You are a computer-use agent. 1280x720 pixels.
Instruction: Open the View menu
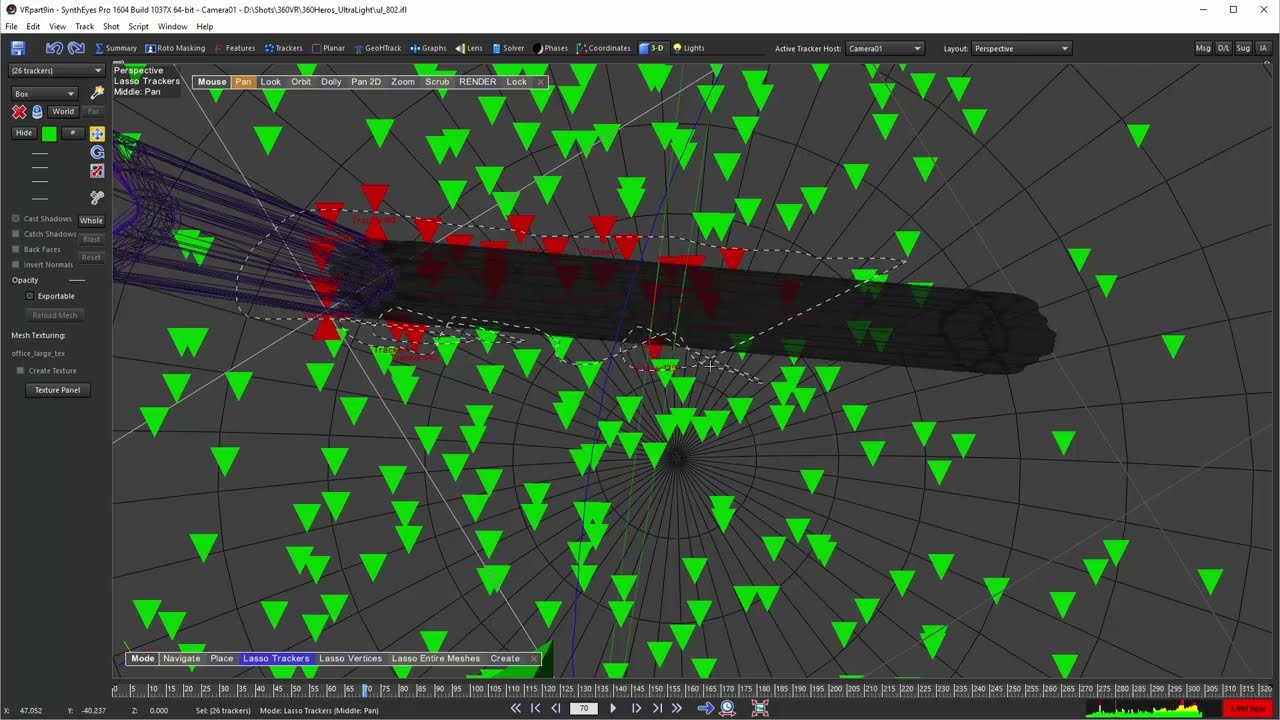[x=57, y=27]
